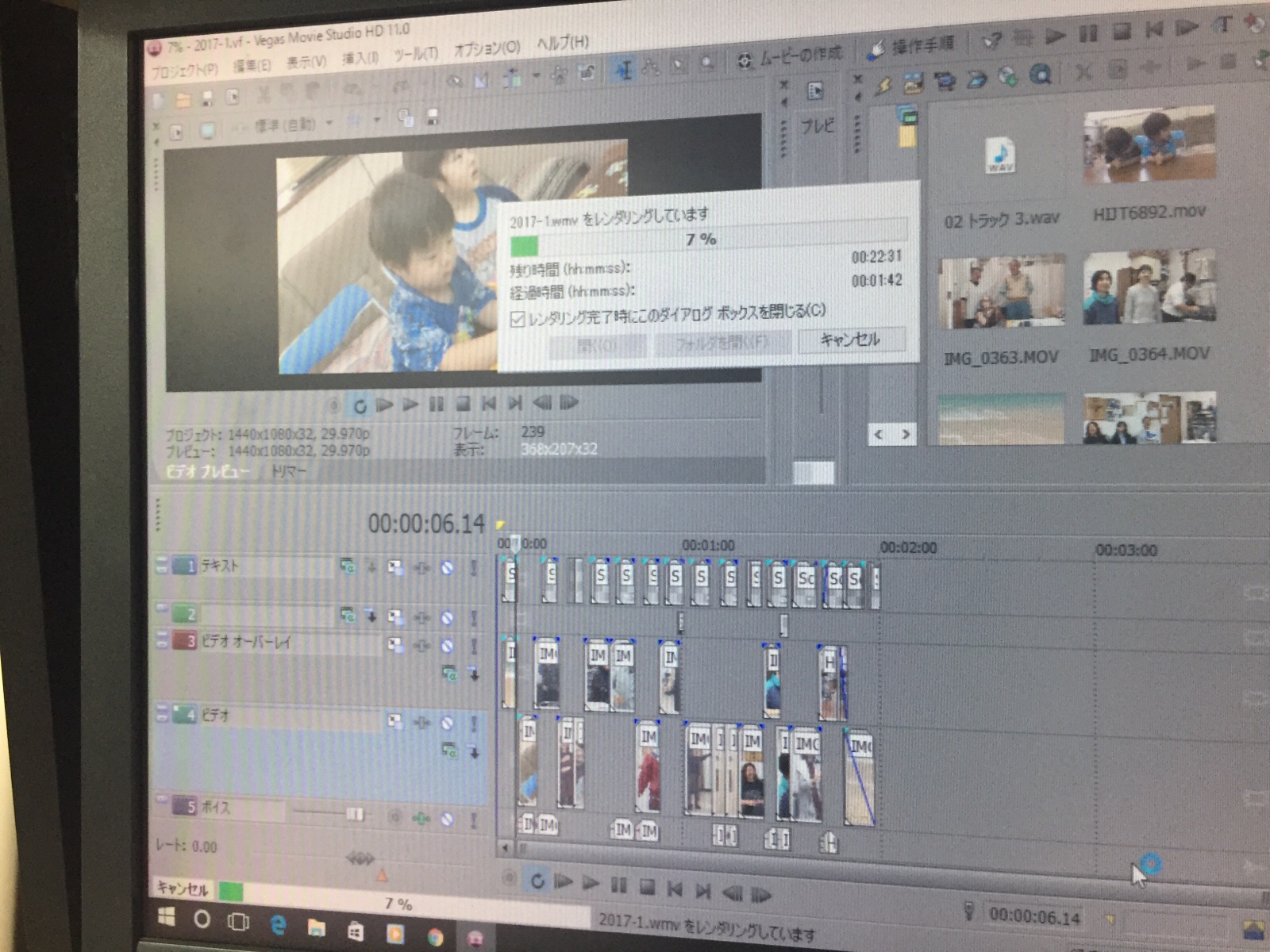The image size is (1270, 952).
Task: Mute the ボイス audio track
Action: [x=448, y=818]
